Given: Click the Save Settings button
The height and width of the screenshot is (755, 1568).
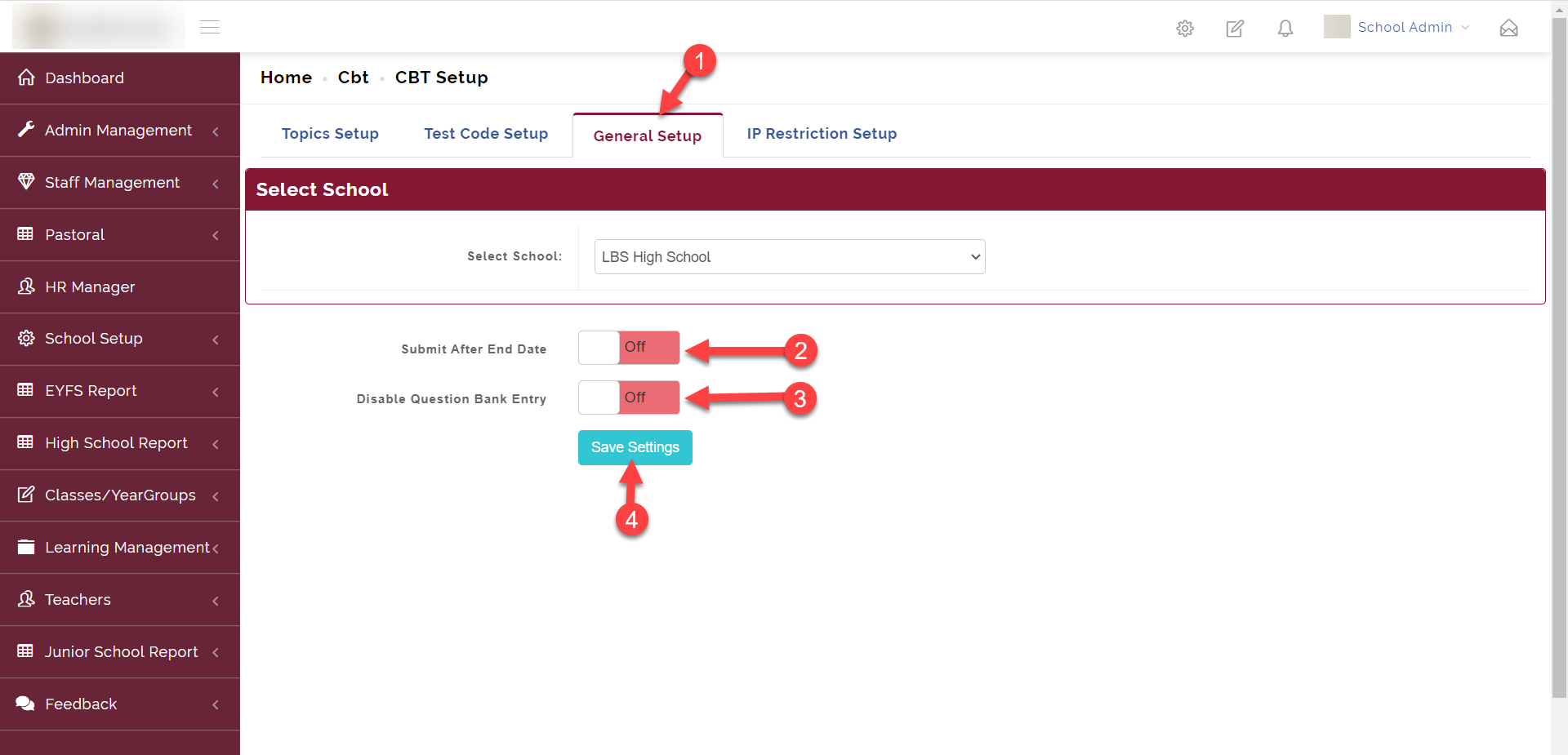Looking at the screenshot, I should click(x=635, y=447).
